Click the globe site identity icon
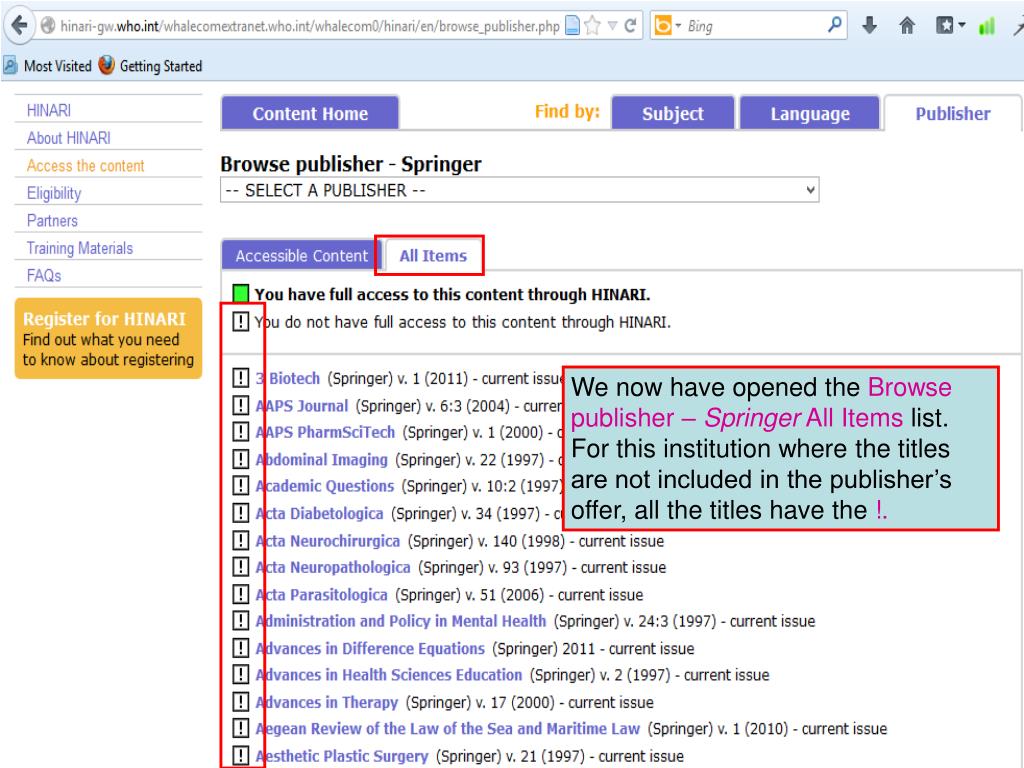 point(48,26)
